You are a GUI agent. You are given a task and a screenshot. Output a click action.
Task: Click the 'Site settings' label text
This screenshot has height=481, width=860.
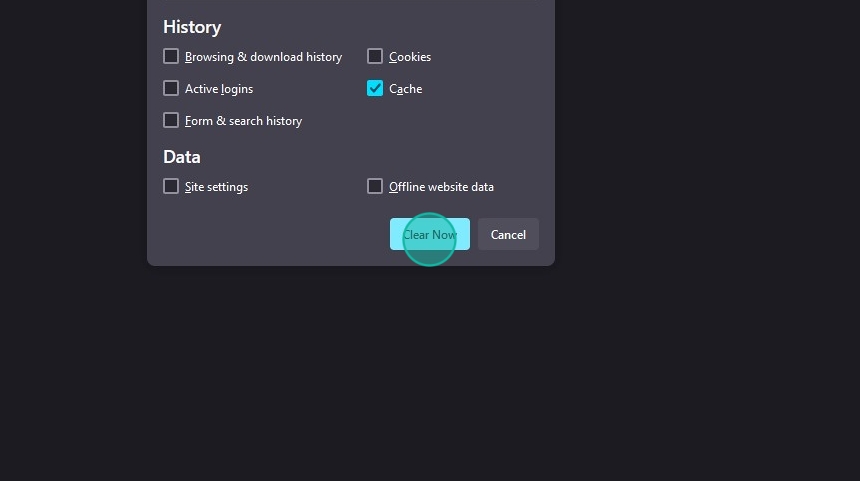tap(216, 187)
